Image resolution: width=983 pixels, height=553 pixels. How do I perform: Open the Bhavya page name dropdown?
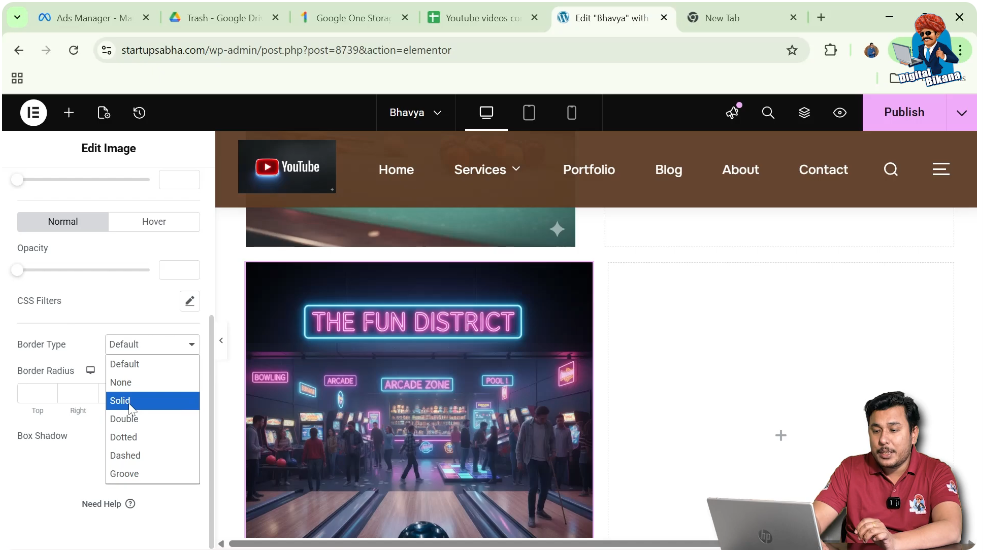[415, 113]
